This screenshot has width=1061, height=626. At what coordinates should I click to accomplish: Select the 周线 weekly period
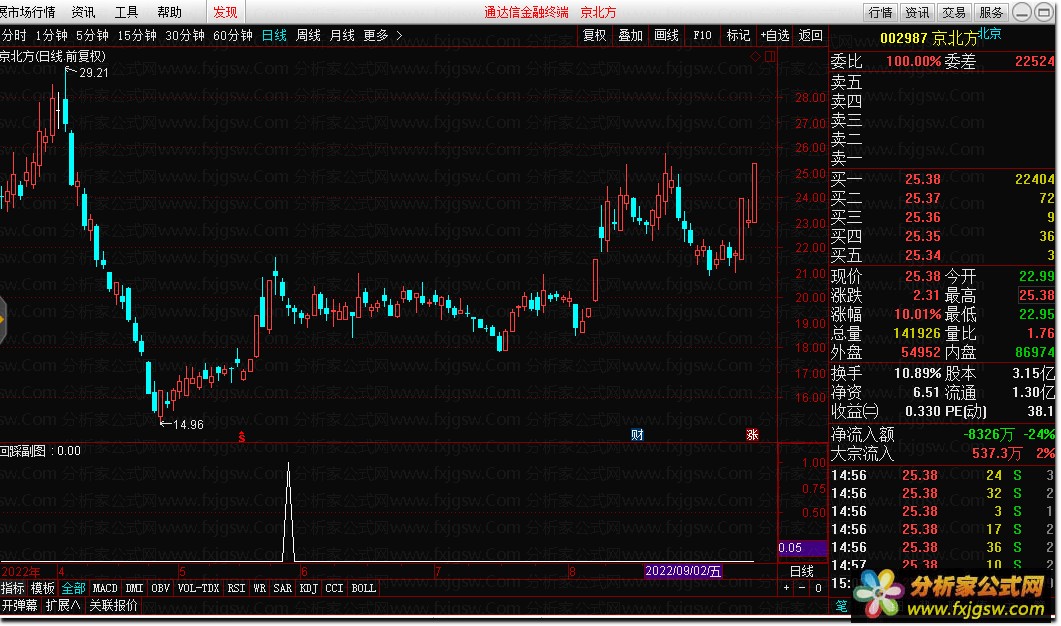pos(309,35)
